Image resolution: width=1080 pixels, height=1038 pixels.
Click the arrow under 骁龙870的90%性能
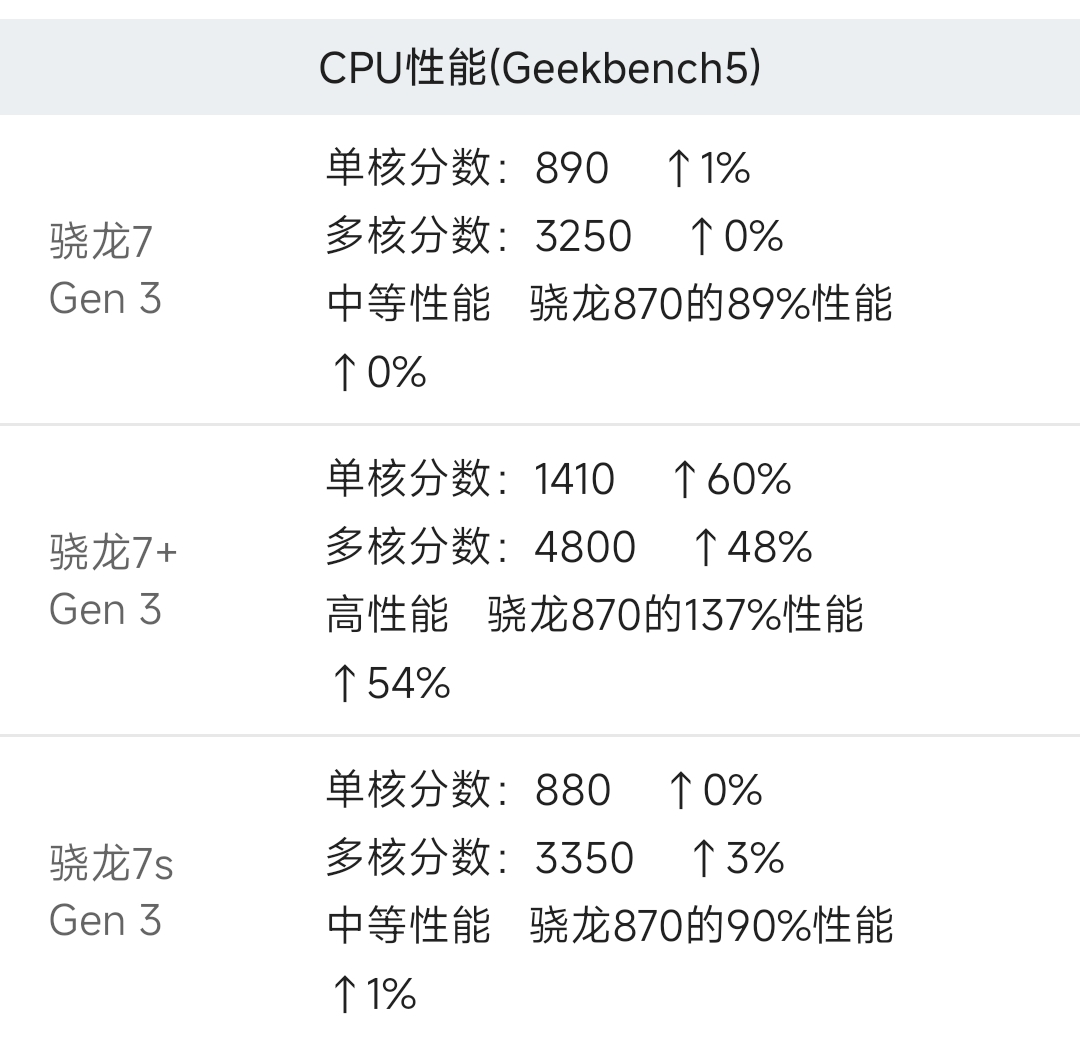(x=343, y=994)
